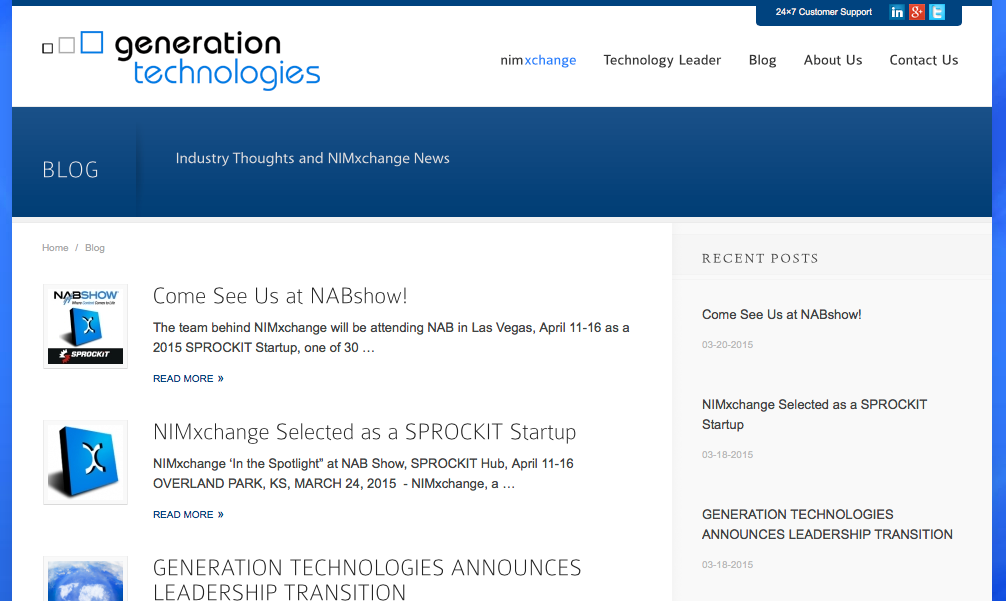
Task: Open the NABshow post thumbnail image
Action: tap(85, 326)
